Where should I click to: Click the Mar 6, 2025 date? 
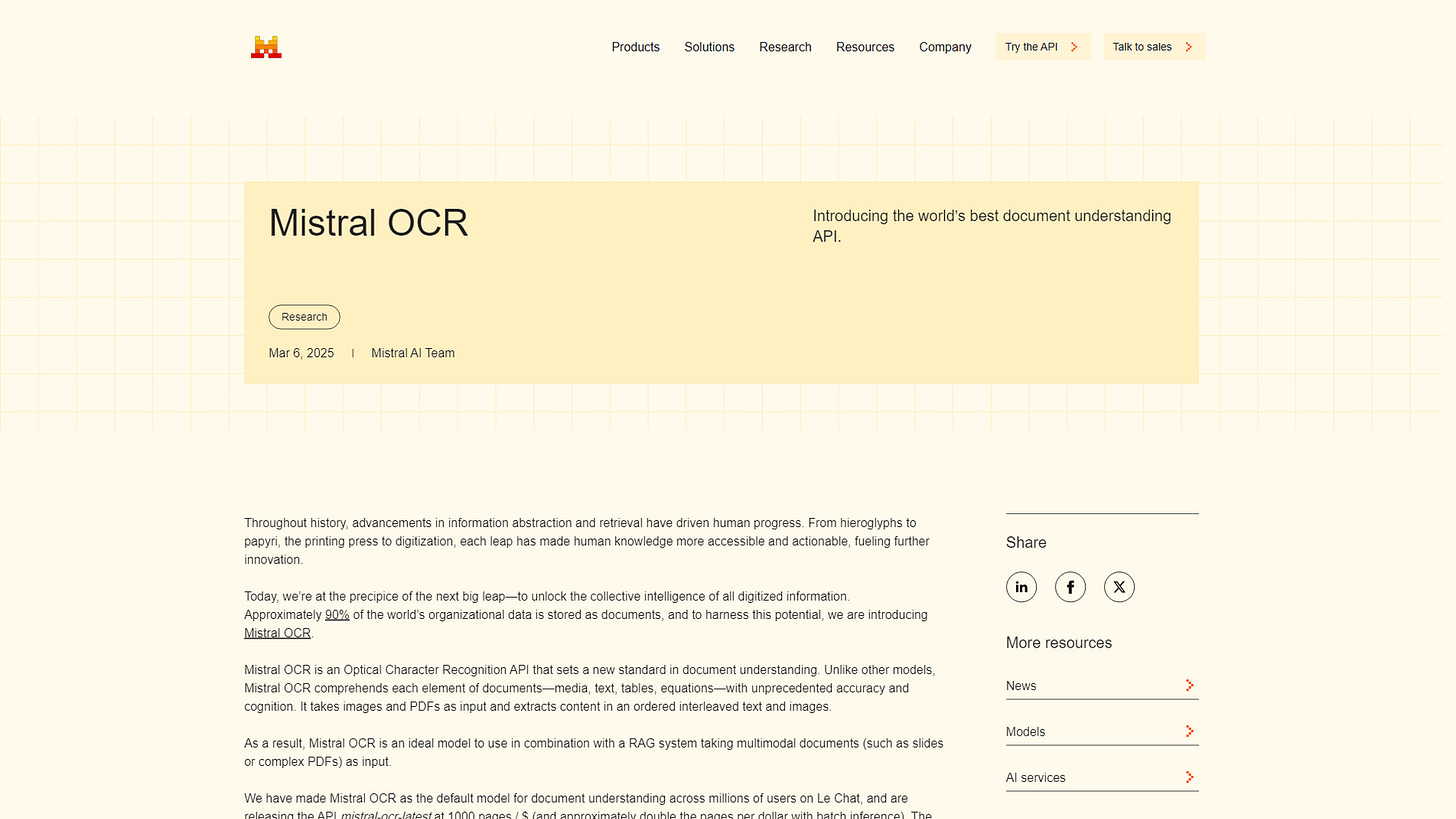[301, 353]
